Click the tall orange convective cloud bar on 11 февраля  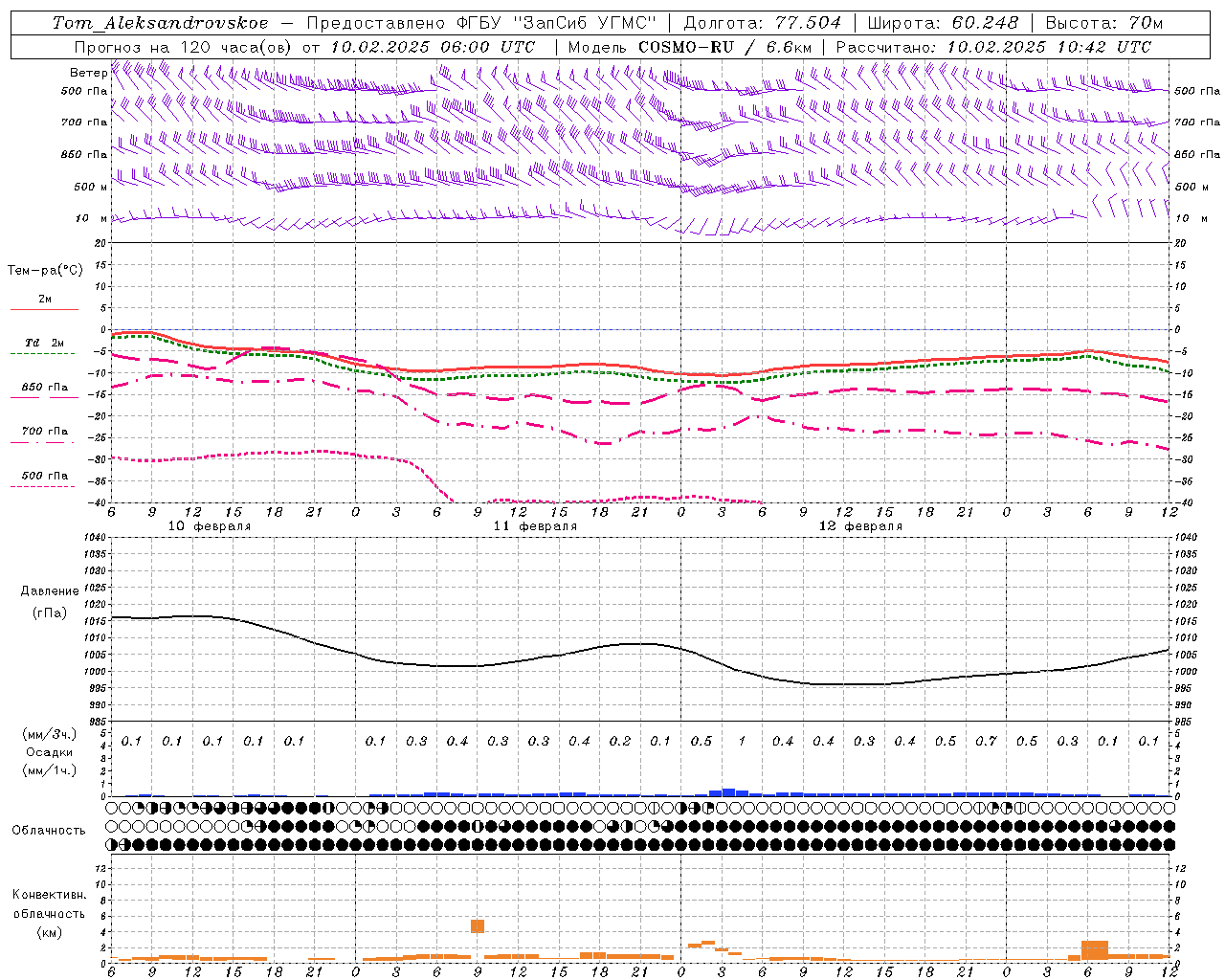pyautogui.click(x=478, y=925)
